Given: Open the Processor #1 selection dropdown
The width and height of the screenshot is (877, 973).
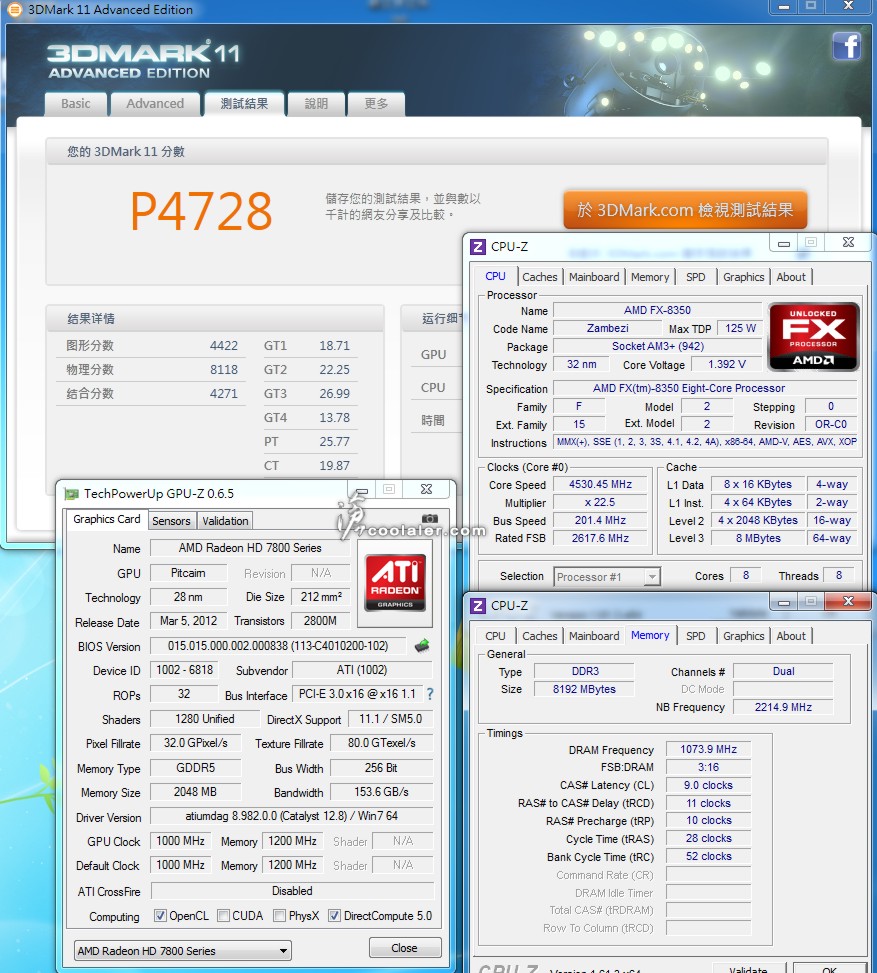Looking at the screenshot, I should 607,577.
